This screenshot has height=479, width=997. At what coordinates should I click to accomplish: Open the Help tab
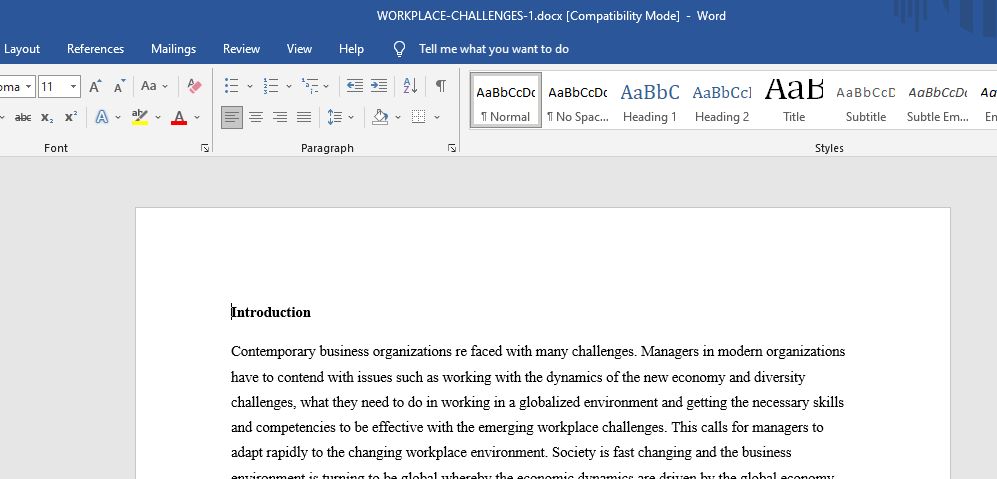[351, 49]
